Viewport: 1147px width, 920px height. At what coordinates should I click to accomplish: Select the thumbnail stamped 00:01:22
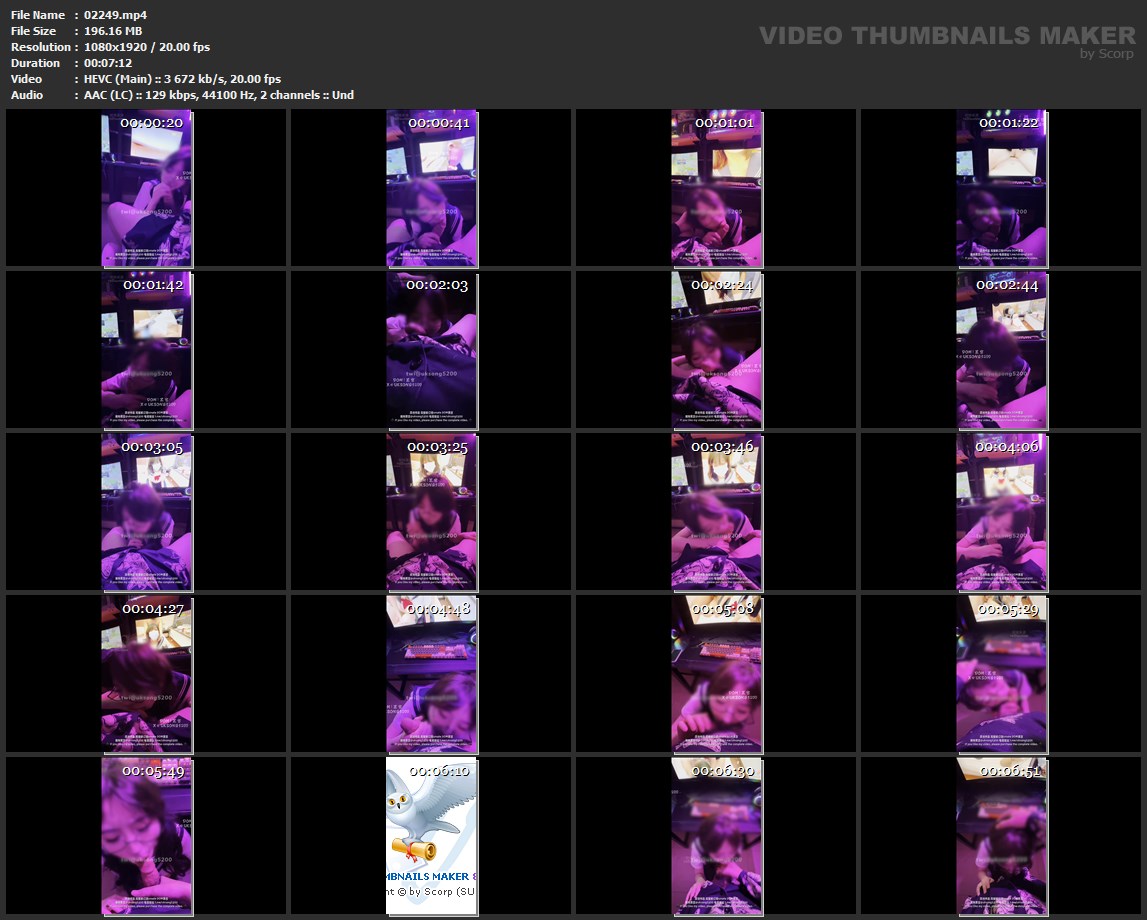tap(1001, 188)
